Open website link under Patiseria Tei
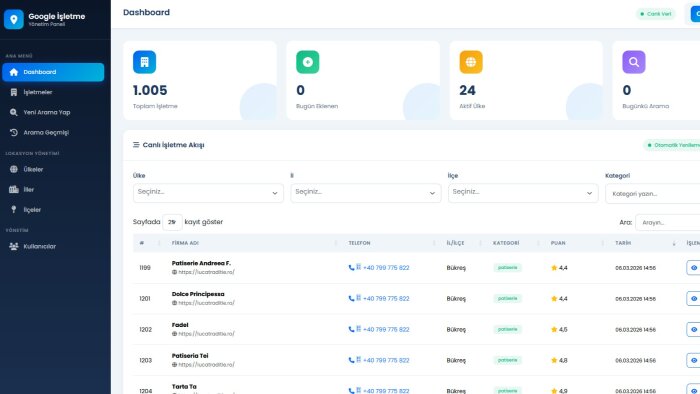The height and width of the screenshot is (394, 700). click(x=206, y=364)
